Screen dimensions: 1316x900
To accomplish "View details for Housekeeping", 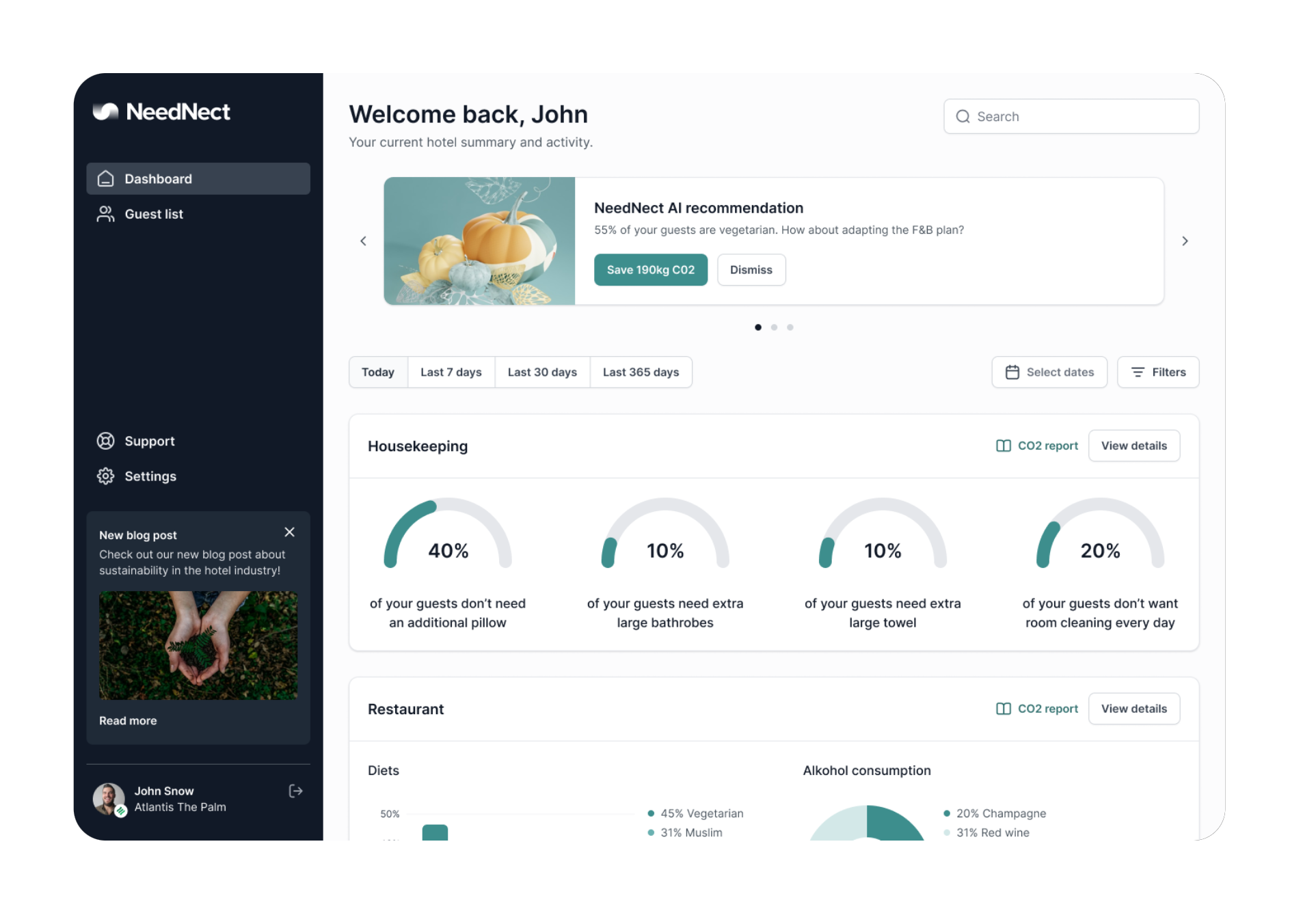I will coord(1134,446).
